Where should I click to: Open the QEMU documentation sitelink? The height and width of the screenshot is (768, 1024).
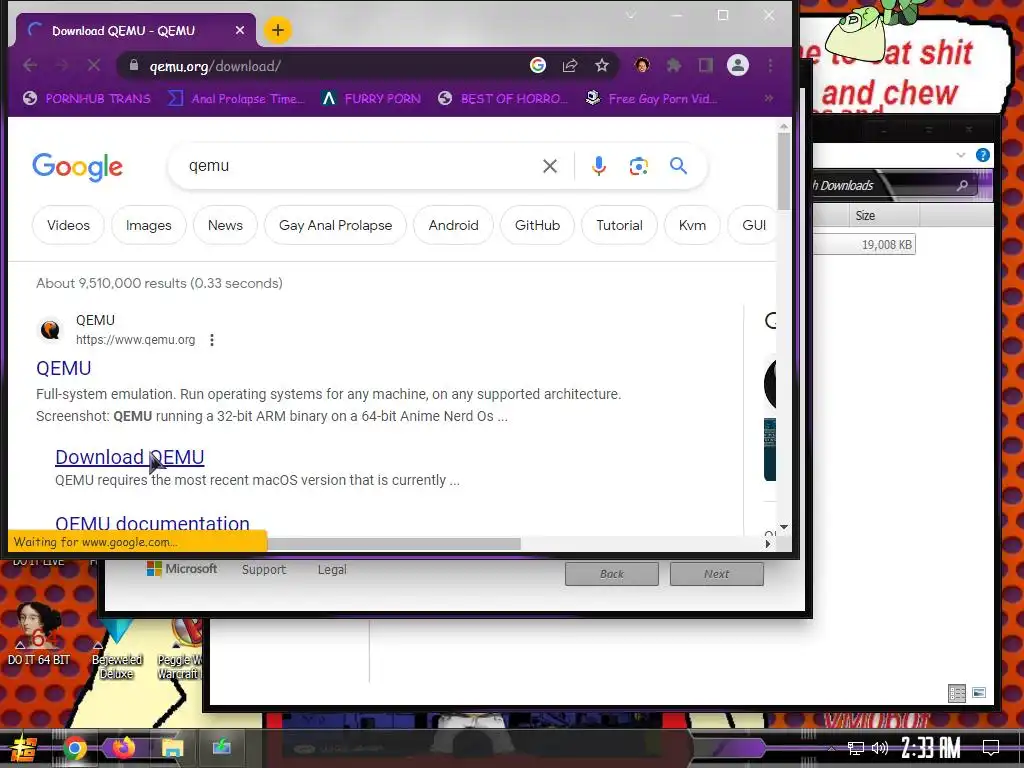152,523
